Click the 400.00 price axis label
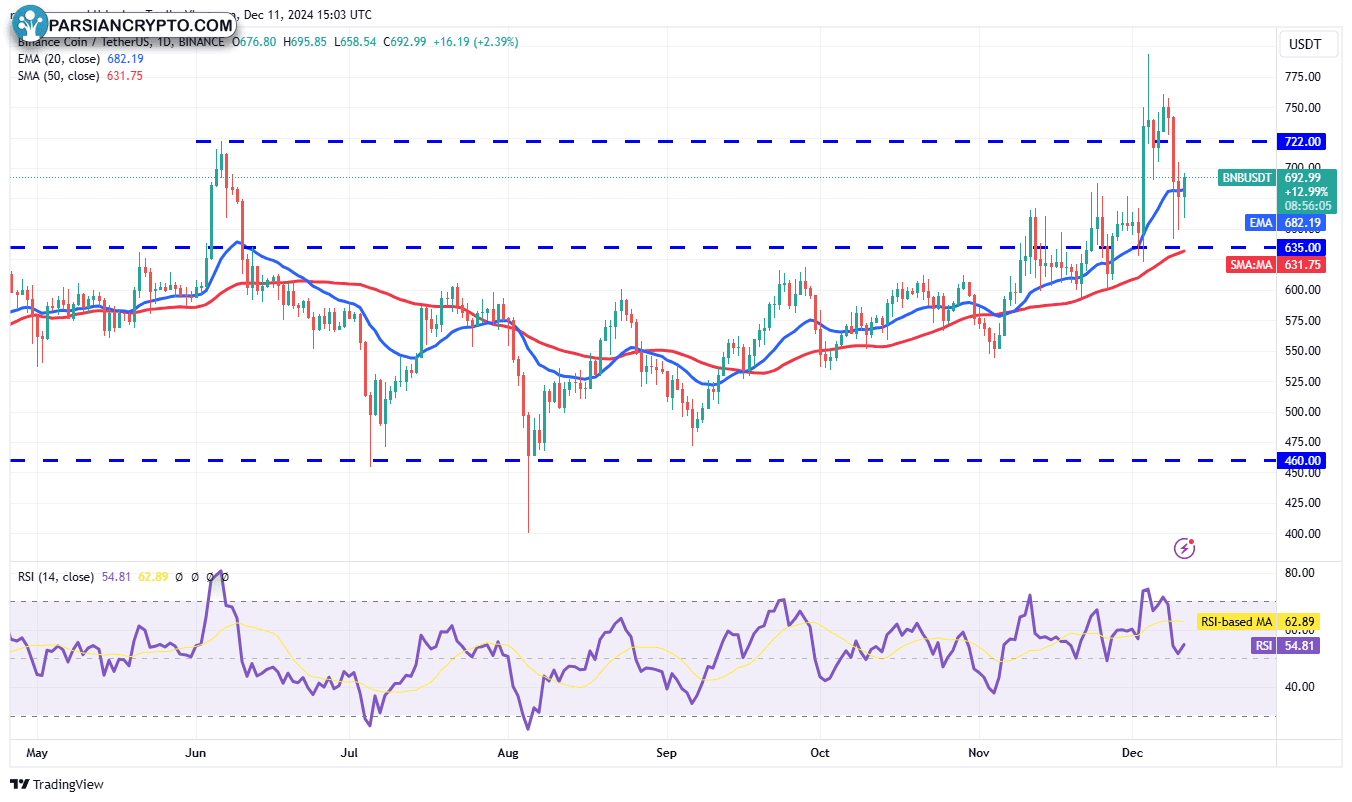 click(x=1303, y=534)
